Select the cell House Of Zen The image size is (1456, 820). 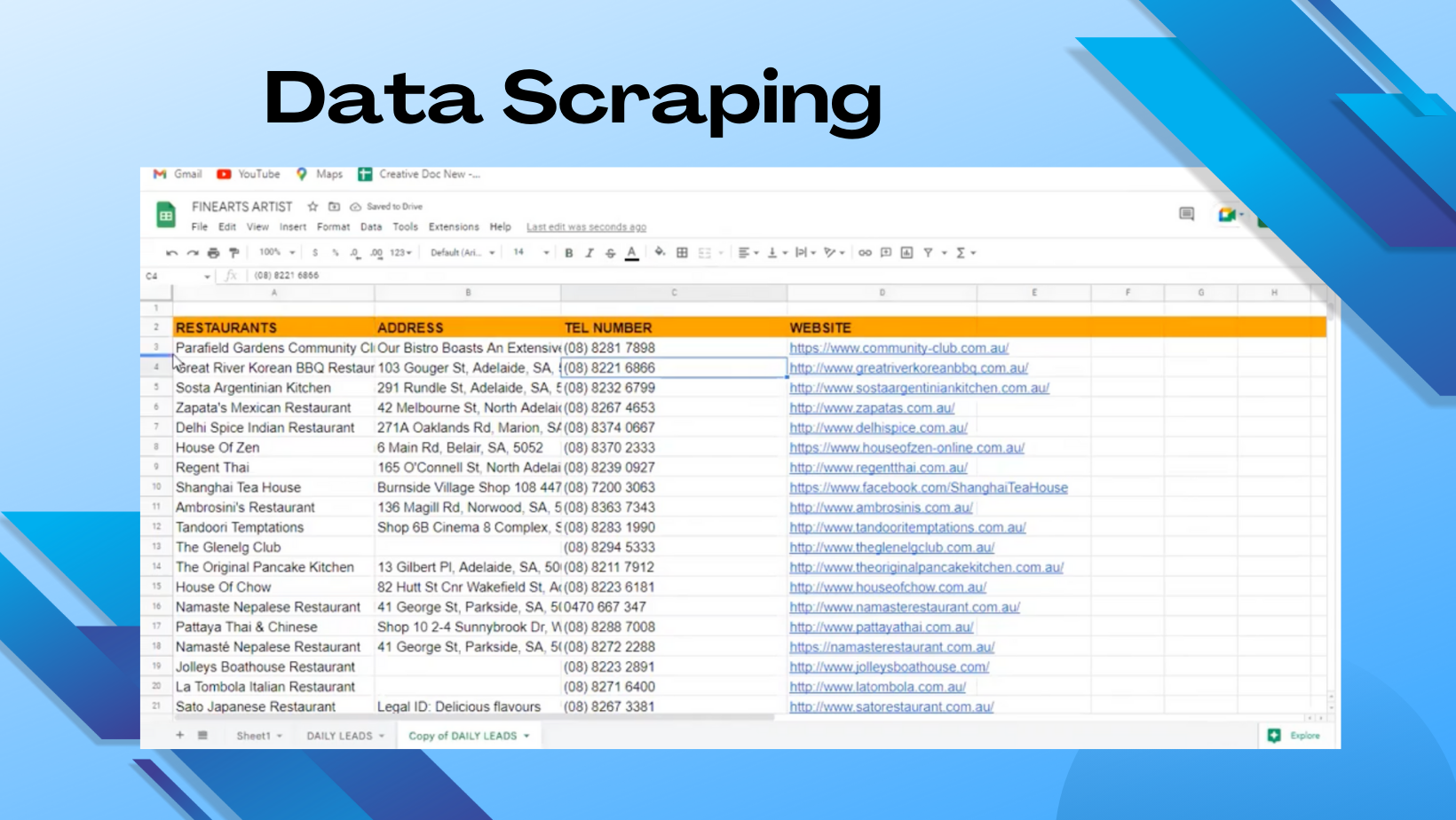(273, 448)
